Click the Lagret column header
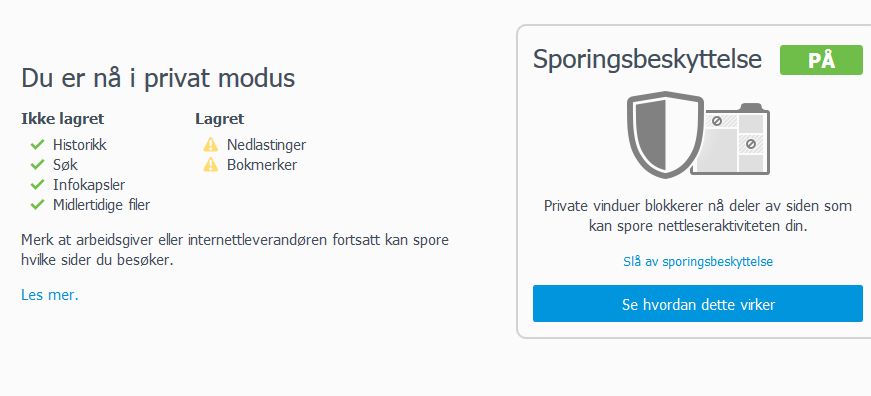871x396 pixels. point(219,119)
